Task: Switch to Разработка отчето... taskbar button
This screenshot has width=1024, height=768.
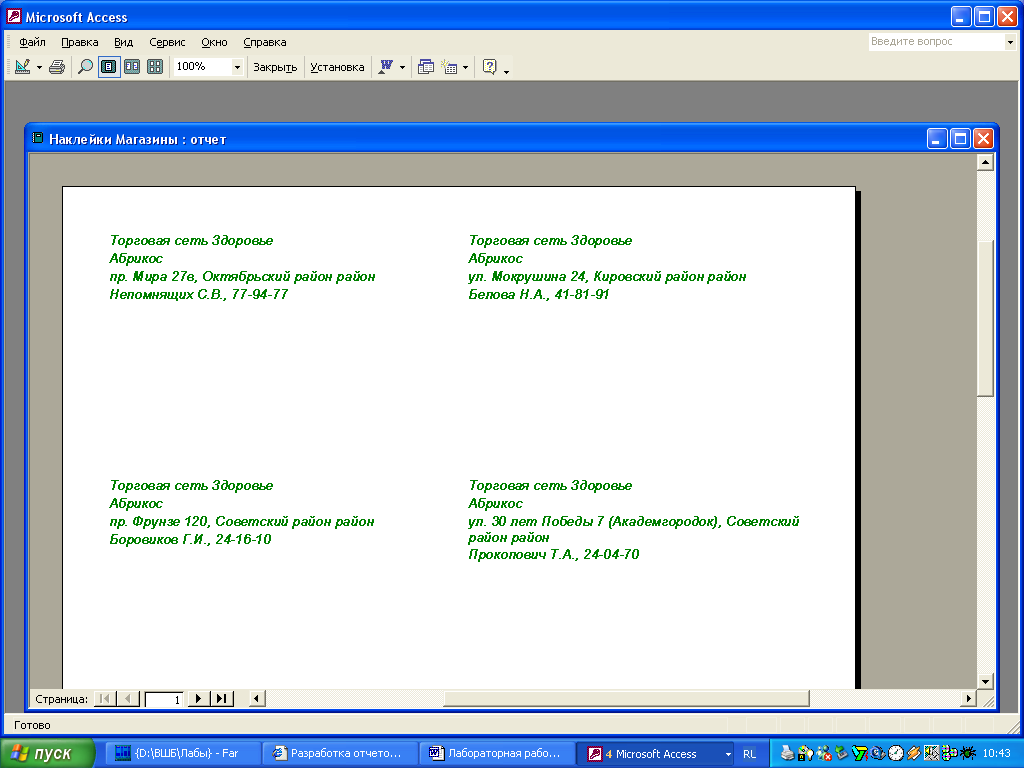Action: pyautogui.click(x=340, y=754)
